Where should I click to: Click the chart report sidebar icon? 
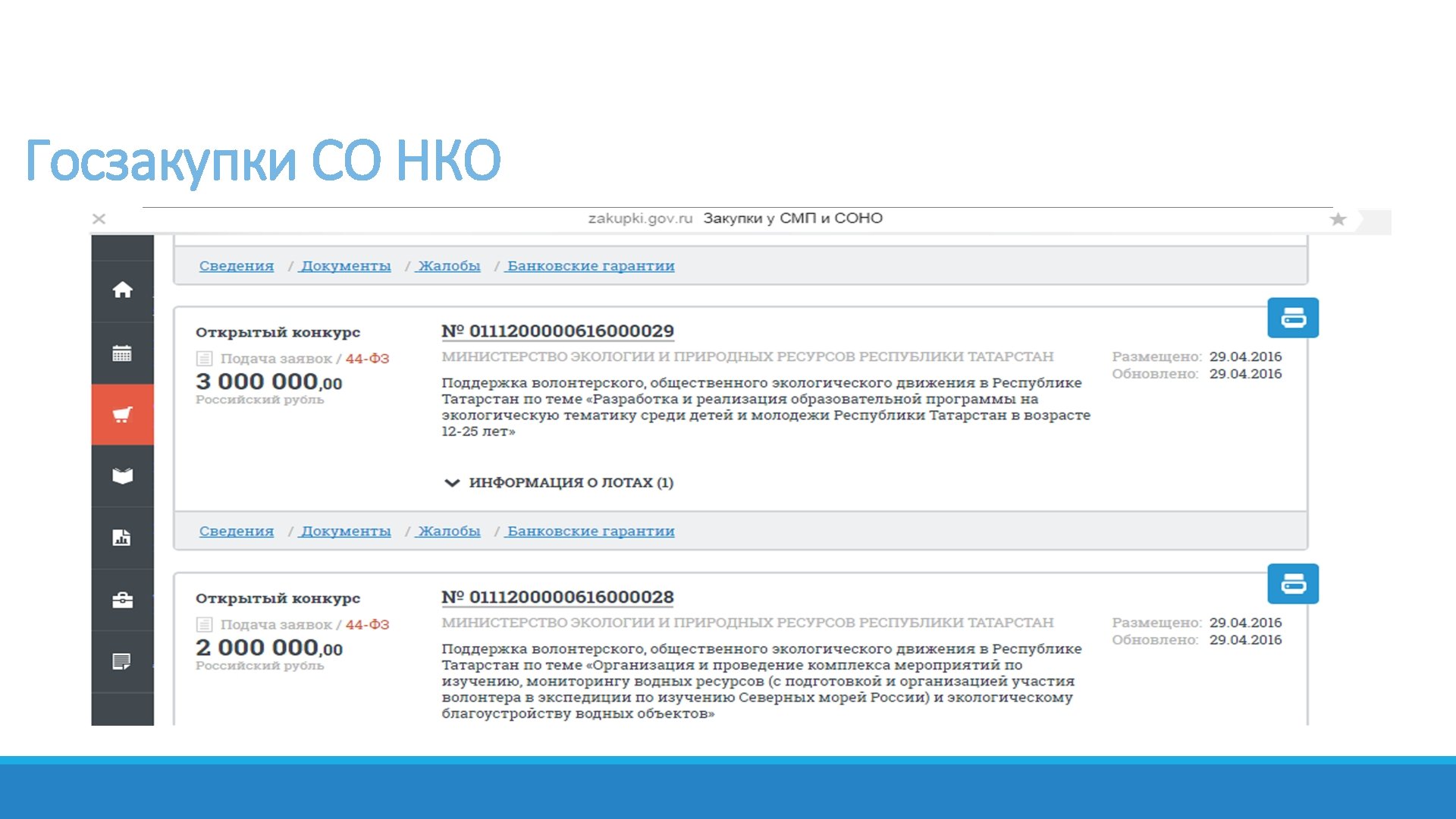tap(122, 538)
